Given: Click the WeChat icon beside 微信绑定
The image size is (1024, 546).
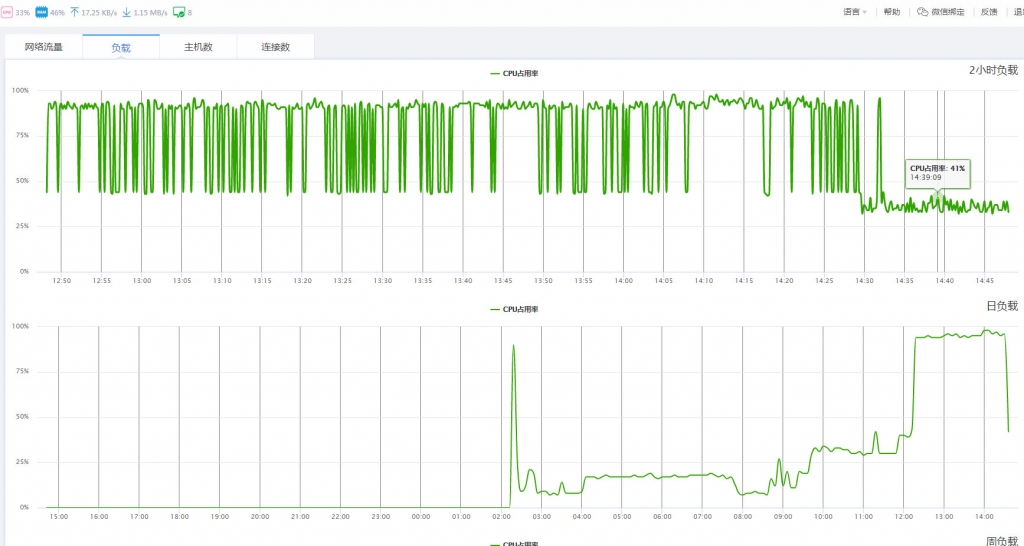Looking at the screenshot, I should point(923,12).
